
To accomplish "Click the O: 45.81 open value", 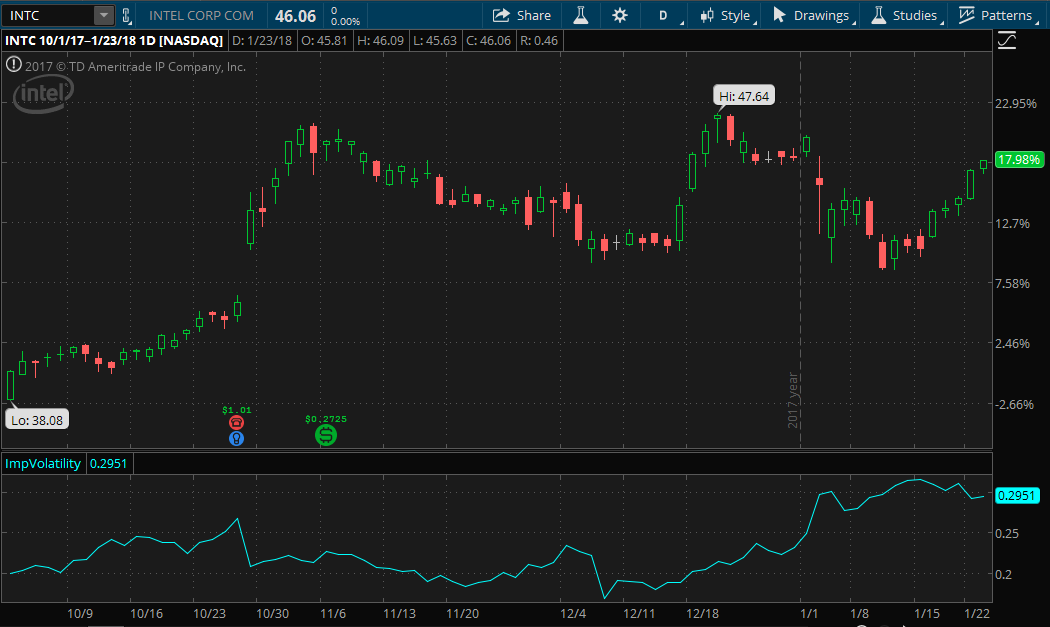I will (324, 41).
